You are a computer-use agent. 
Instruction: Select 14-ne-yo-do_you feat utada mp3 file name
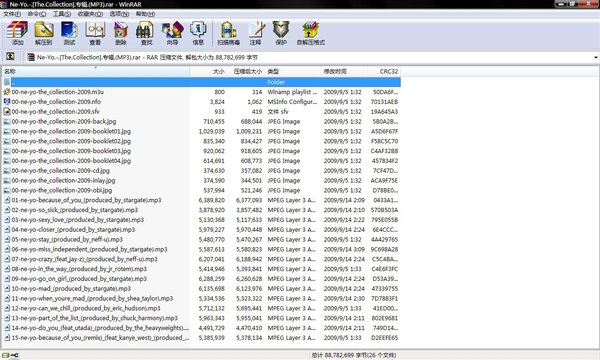tap(100, 328)
